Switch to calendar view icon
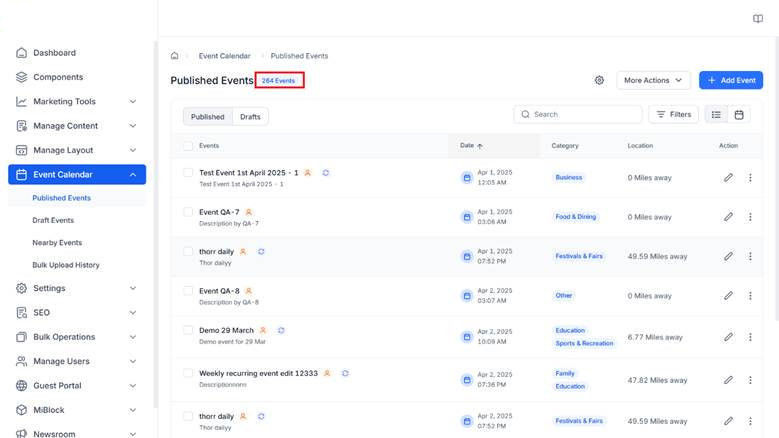This screenshot has width=779, height=438. (x=739, y=114)
